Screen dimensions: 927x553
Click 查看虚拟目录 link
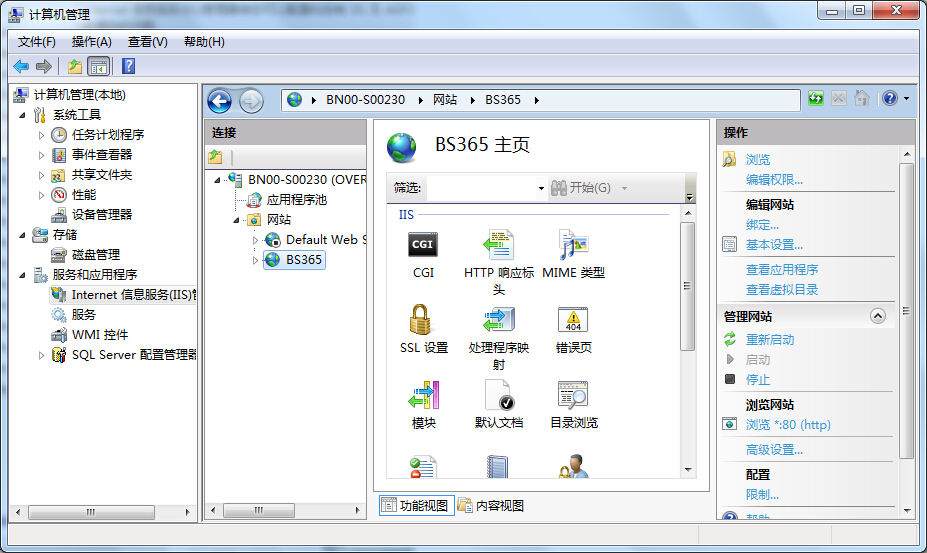tap(782, 290)
